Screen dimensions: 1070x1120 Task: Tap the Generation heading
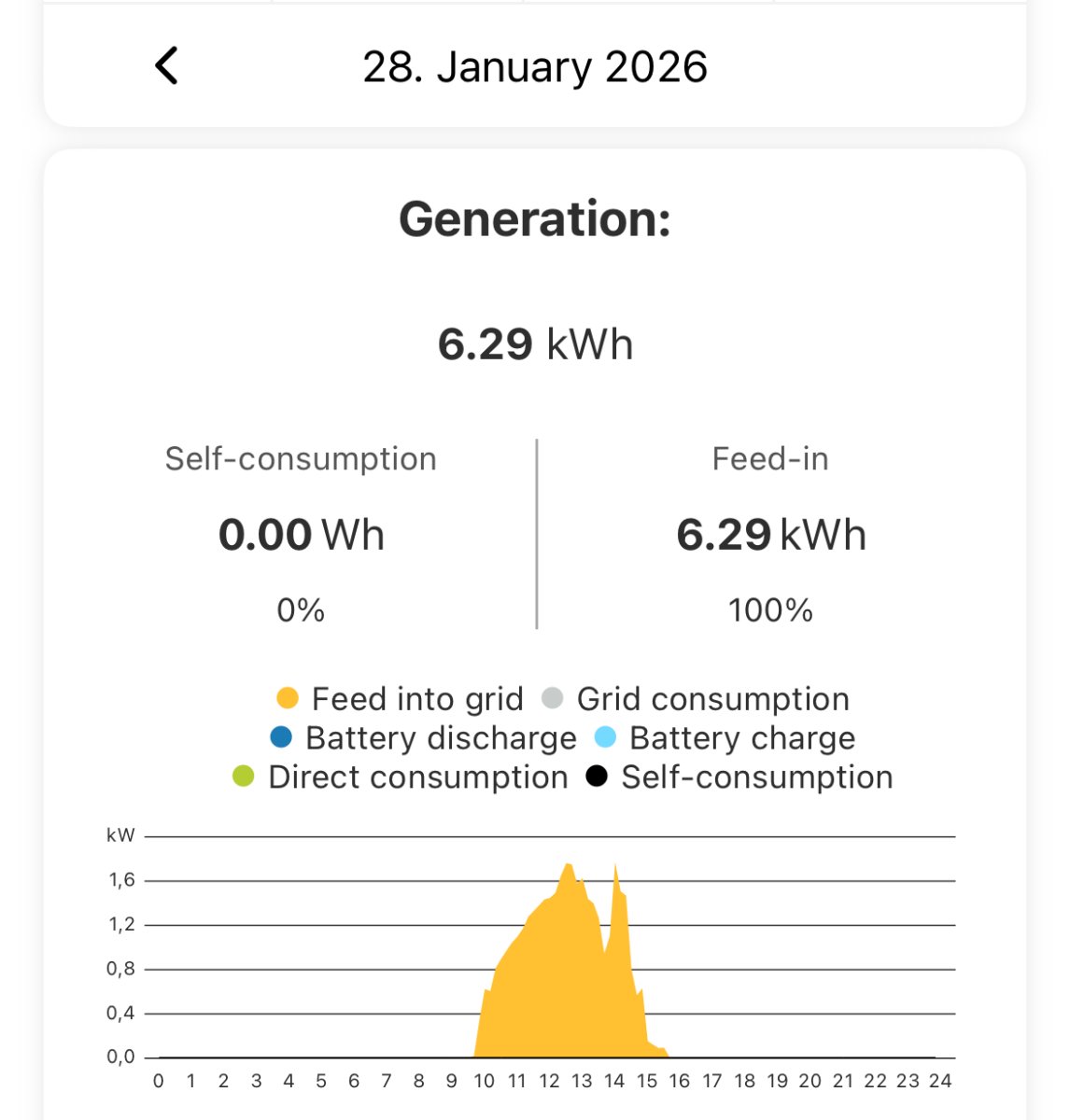point(535,220)
